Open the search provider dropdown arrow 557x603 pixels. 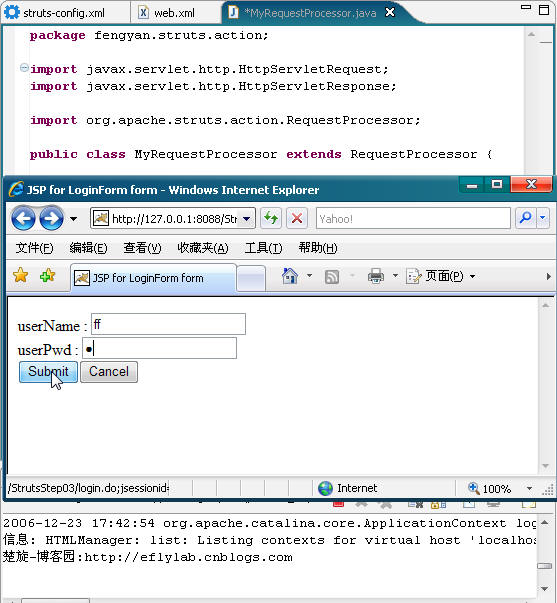tap(542, 218)
